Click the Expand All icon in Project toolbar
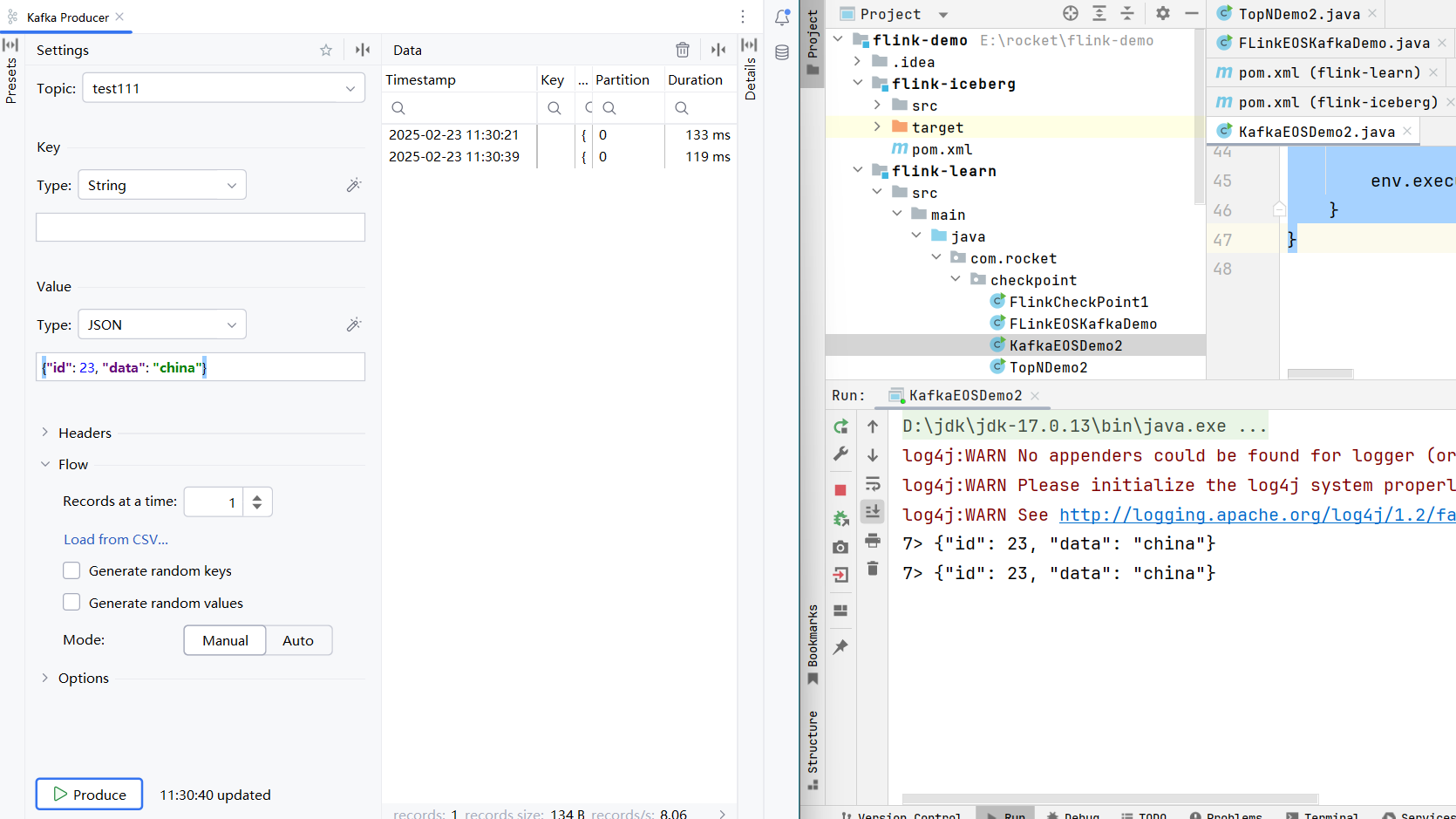Image resolution: width=1456 pixels, height=819 pixels. [1099, 13]
